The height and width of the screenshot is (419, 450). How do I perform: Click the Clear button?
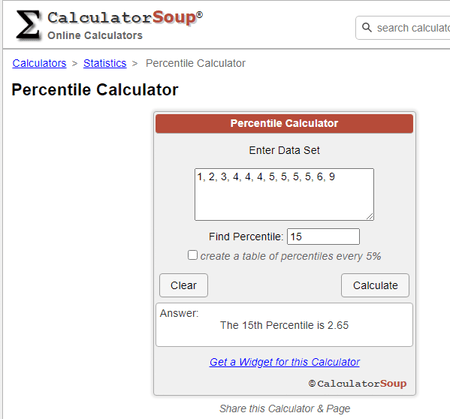tap(183, 285)
